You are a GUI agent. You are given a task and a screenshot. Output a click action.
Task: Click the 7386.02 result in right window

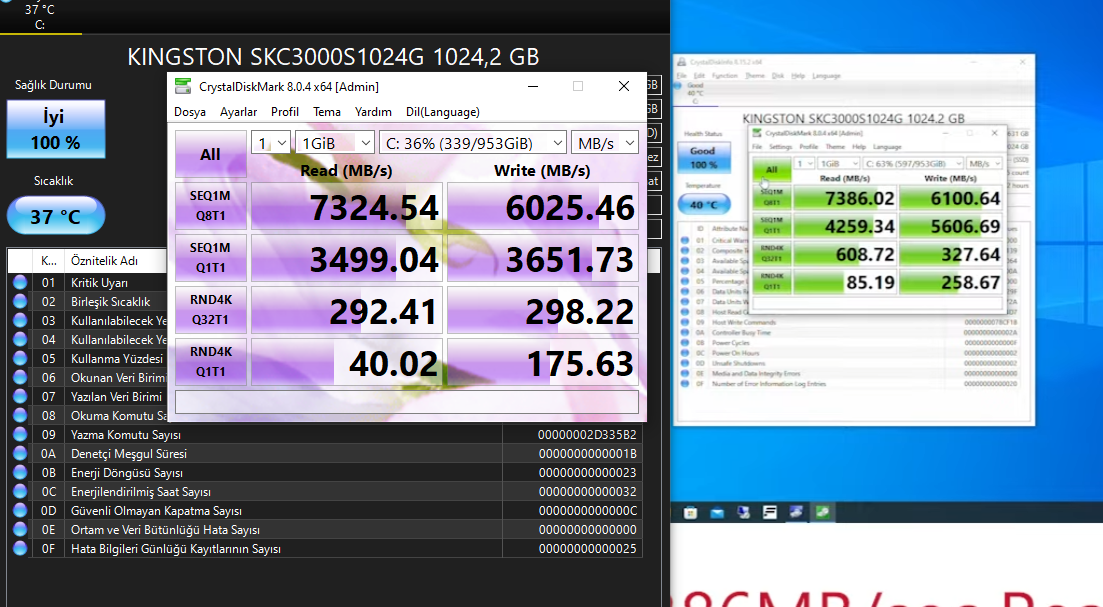(846, 198)
